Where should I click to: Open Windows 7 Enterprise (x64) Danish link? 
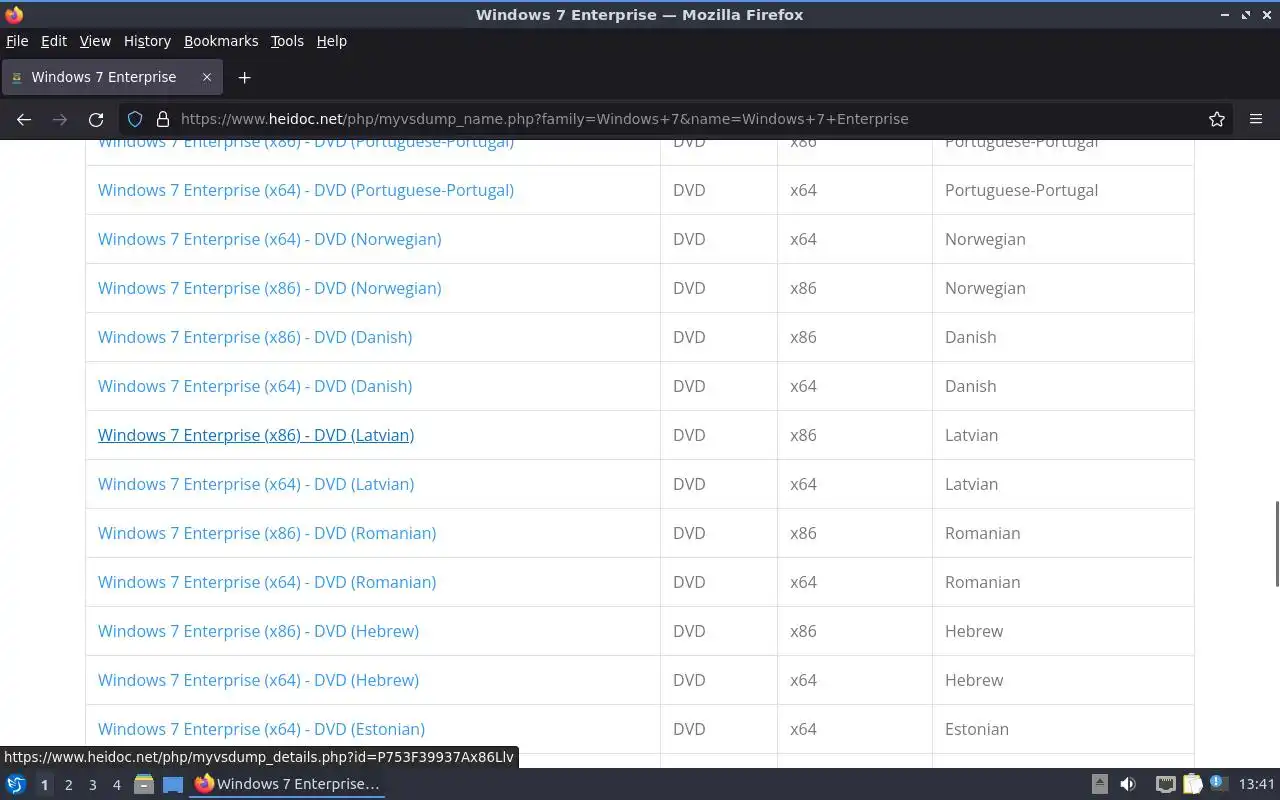coord(255,386)
